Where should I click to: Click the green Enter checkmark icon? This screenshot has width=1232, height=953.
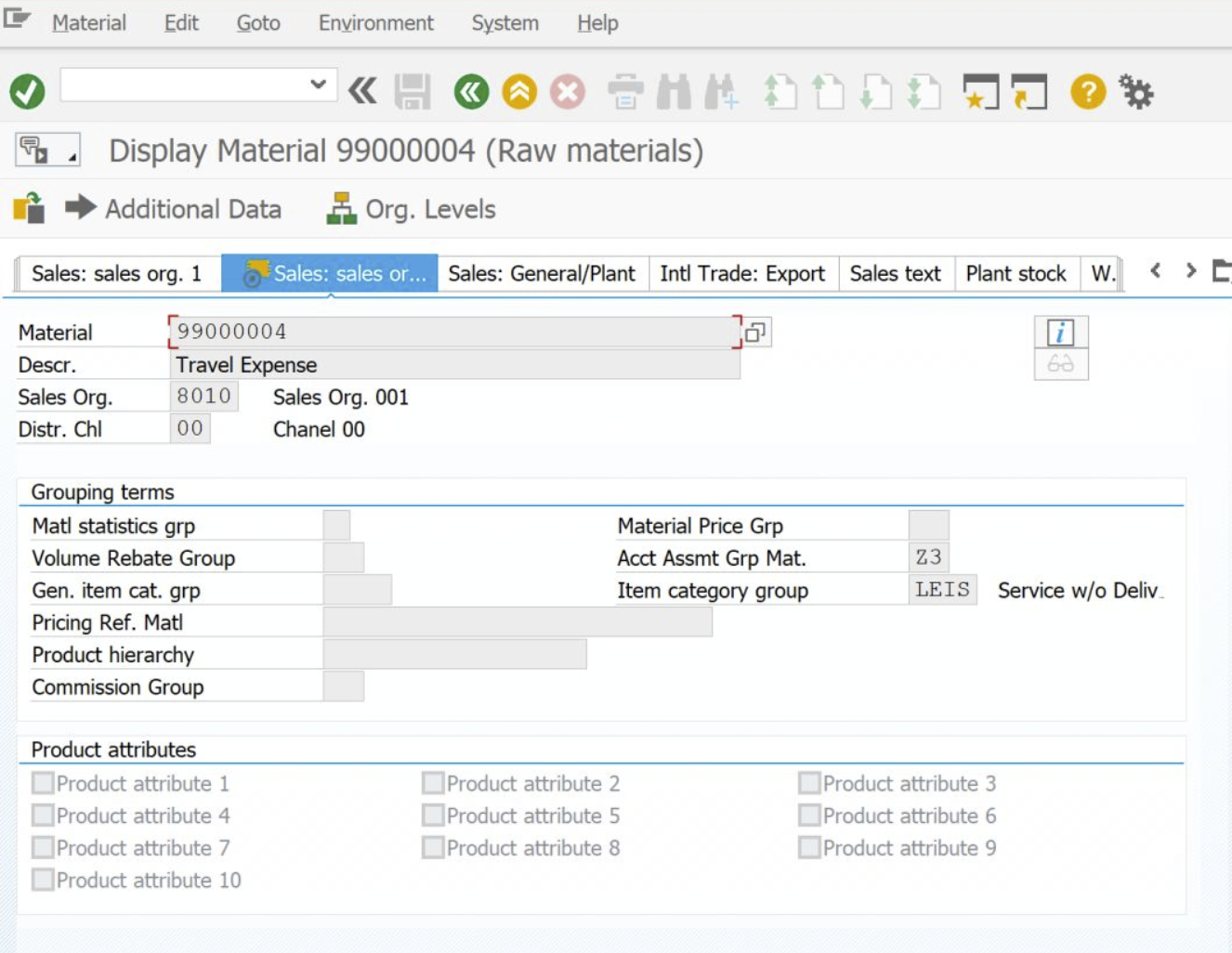[27, 92]
